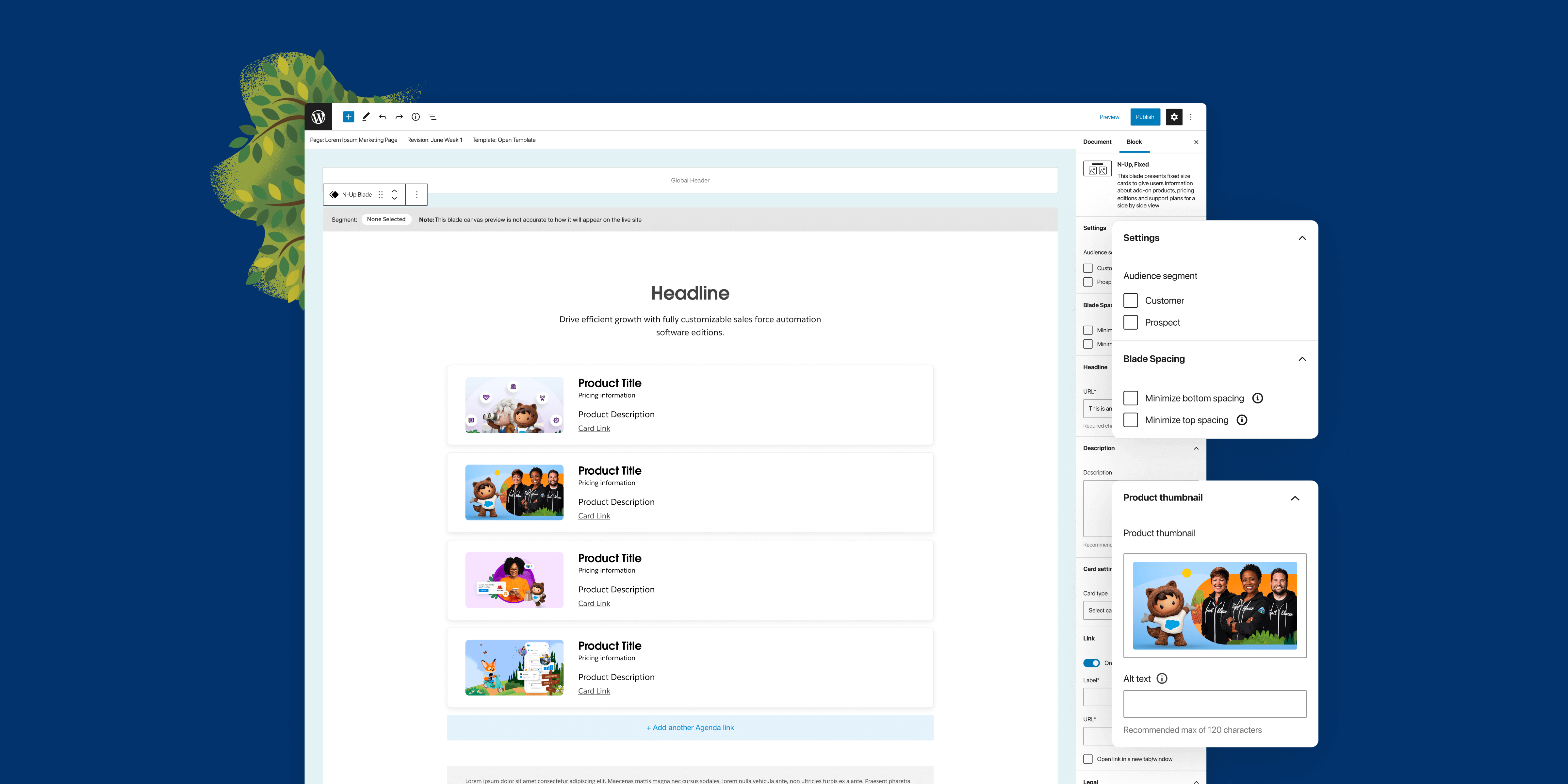Move the N-Up Blade block down
The height and width of the screenshot is (784, 1568).
[394, 198]
